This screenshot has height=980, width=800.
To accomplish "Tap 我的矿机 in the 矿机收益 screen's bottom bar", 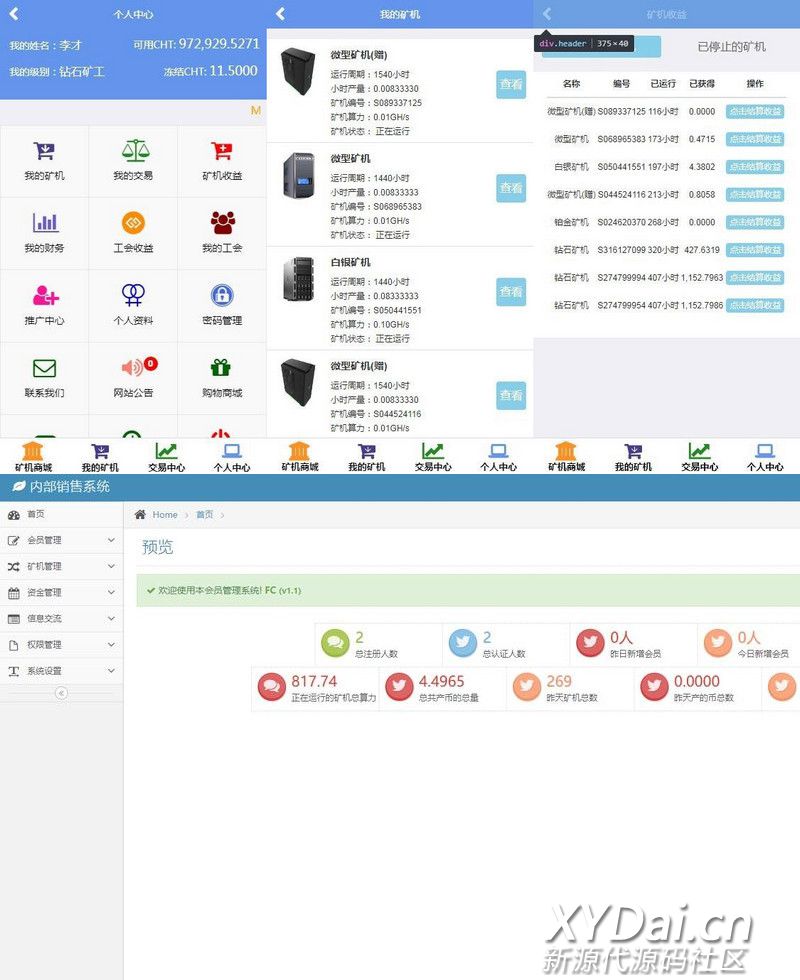I will click(x=633, y=456).
